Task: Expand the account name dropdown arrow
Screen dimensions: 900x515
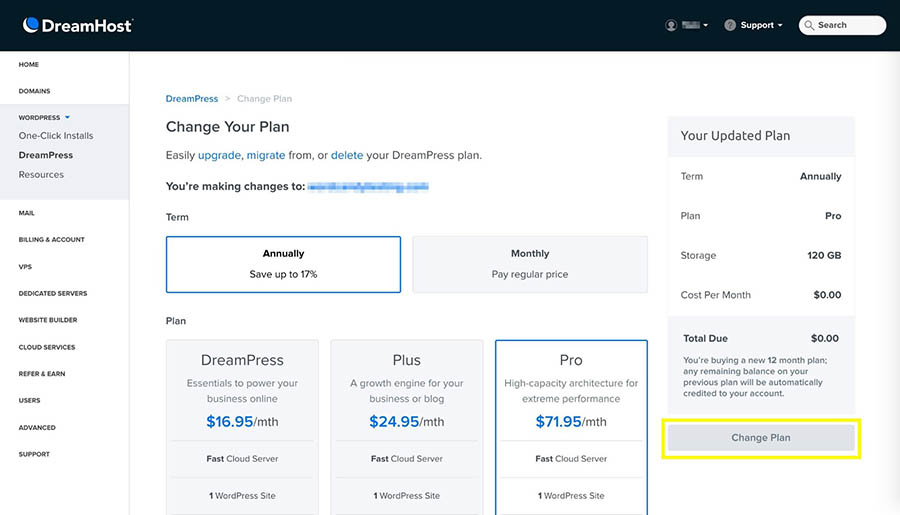Action: 705,25
